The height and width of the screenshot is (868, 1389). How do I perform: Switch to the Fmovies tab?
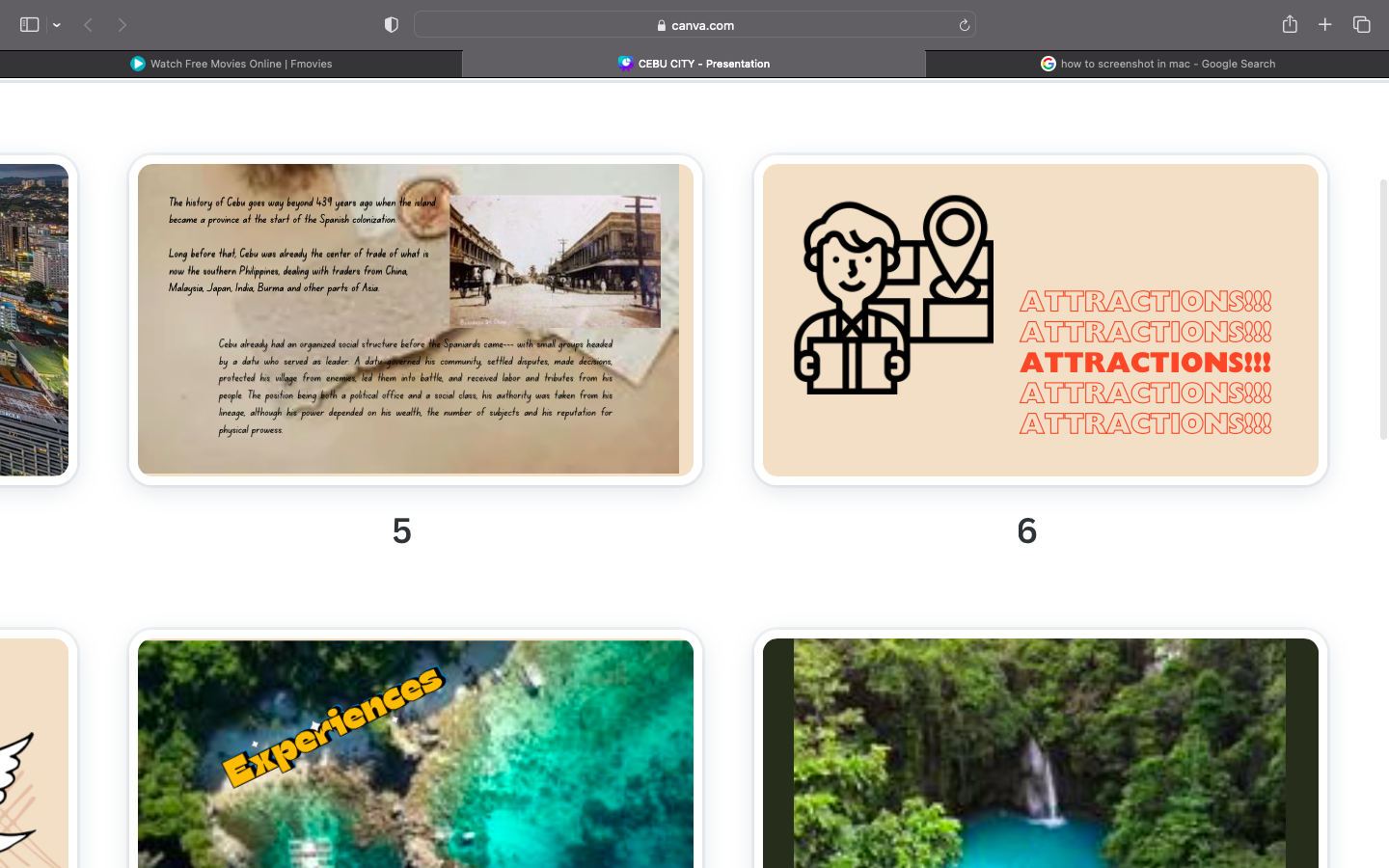tap(231, 64)
